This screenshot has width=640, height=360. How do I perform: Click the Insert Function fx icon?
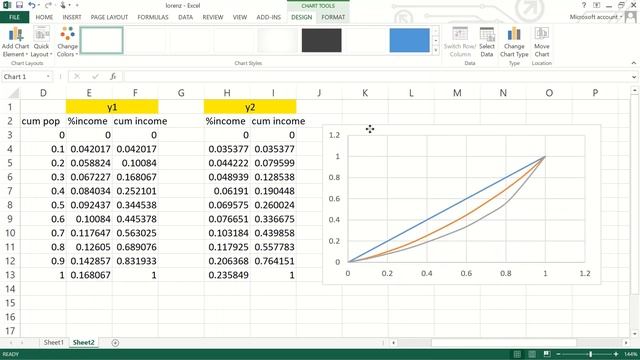tap(113, 76)
